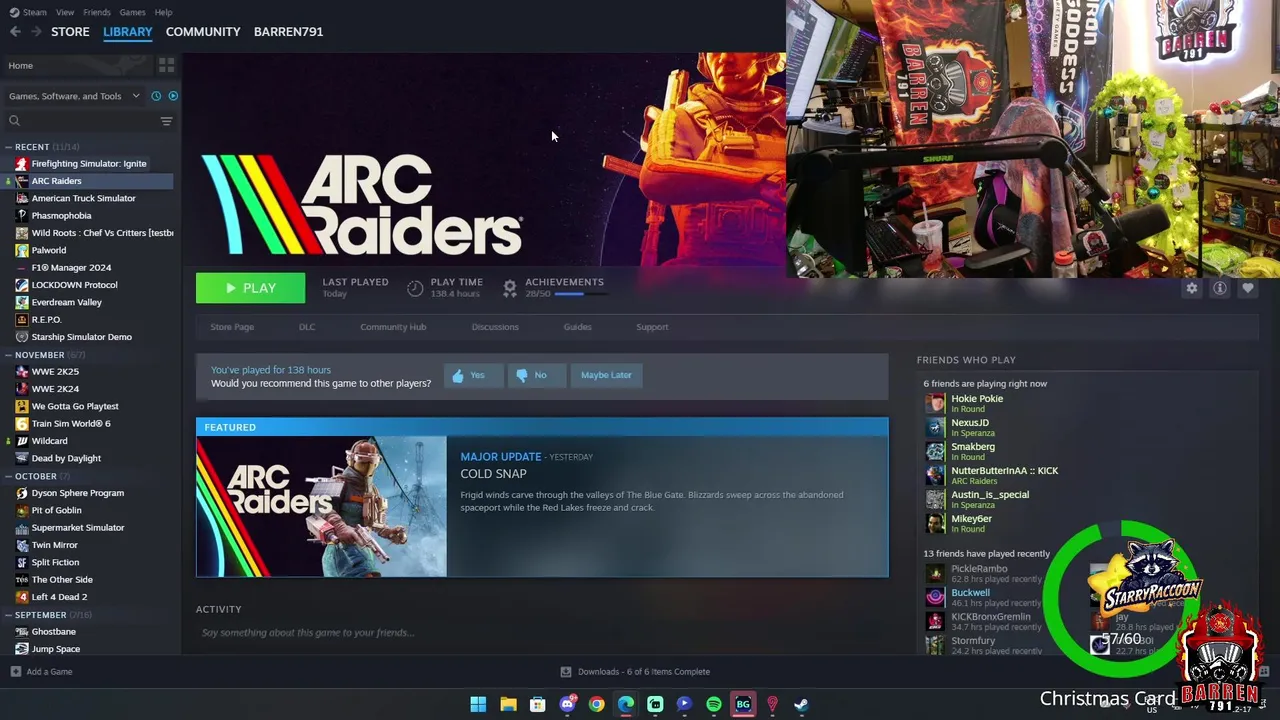Select Palworld icon in library list
1280x720 pixels.
pyautogui.click(x=22, y=250)
